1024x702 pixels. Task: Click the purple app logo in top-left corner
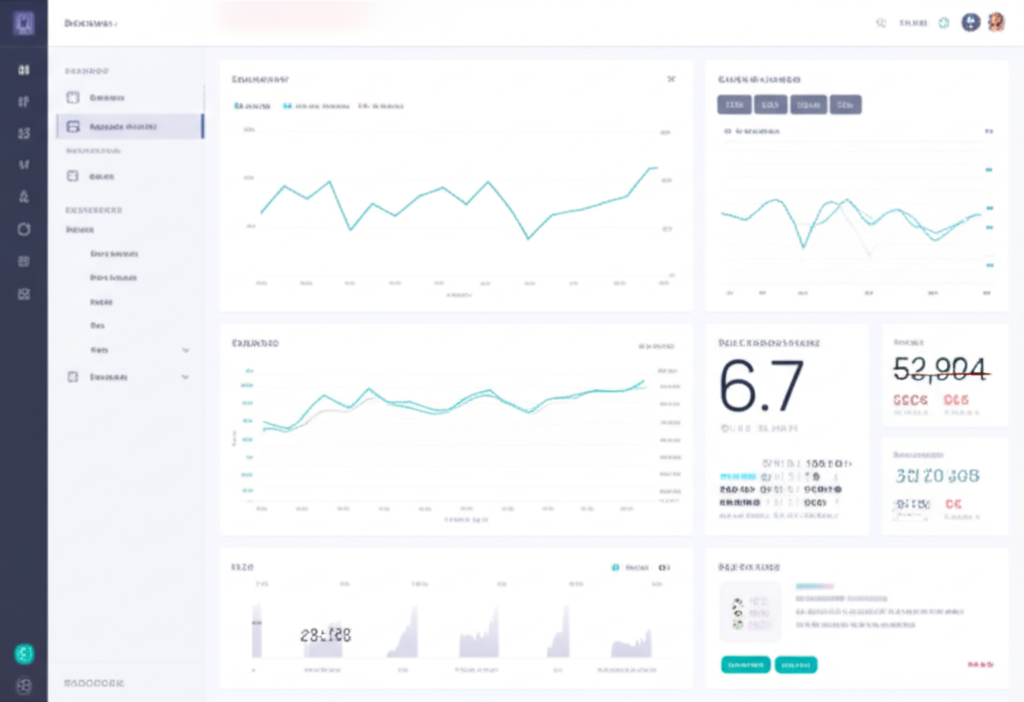[24, 23]
